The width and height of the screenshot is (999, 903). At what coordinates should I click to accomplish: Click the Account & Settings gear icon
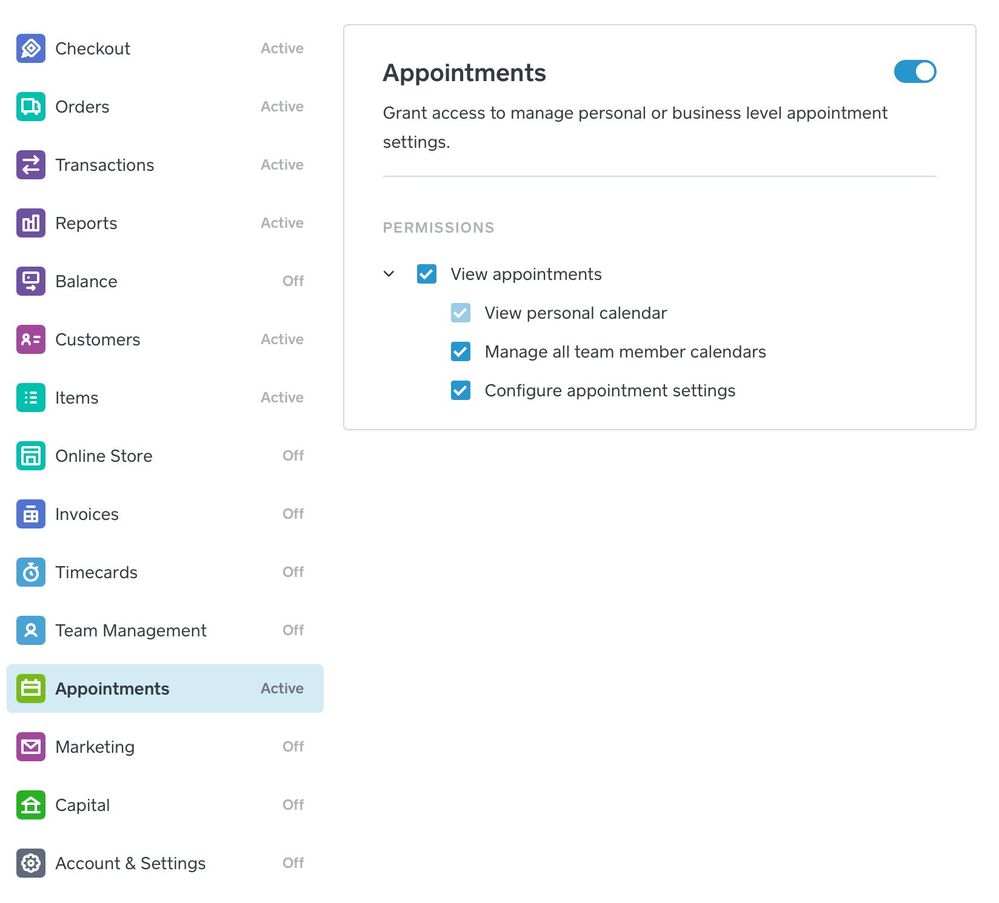[31, 863]
